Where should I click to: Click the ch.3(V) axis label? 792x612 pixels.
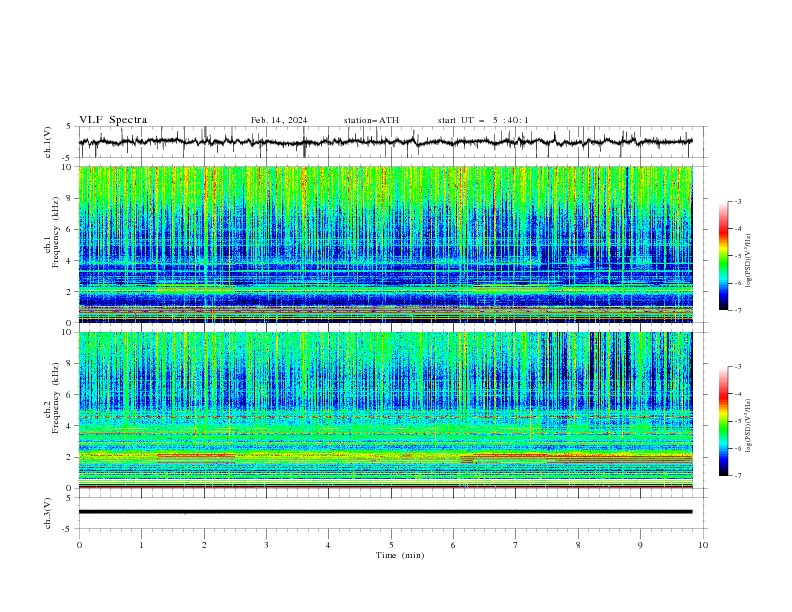click(x=48, y=513)
